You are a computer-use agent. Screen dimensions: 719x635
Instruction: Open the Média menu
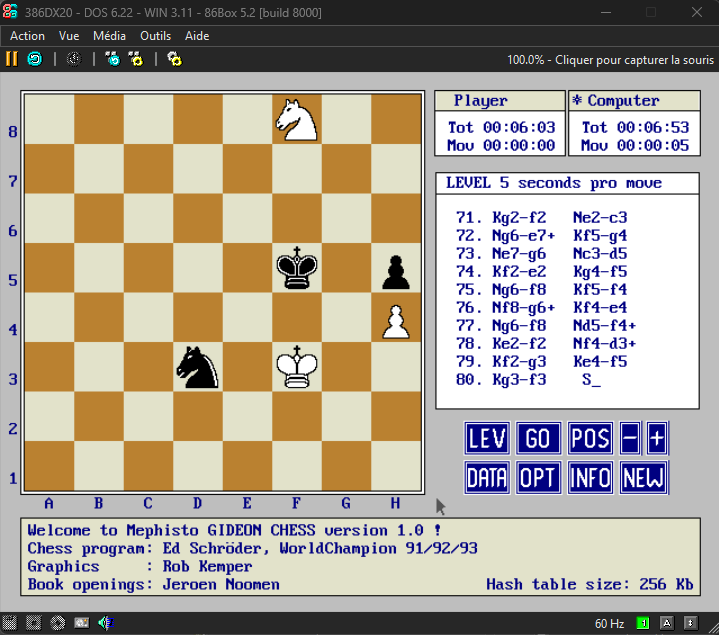[109, 36]
